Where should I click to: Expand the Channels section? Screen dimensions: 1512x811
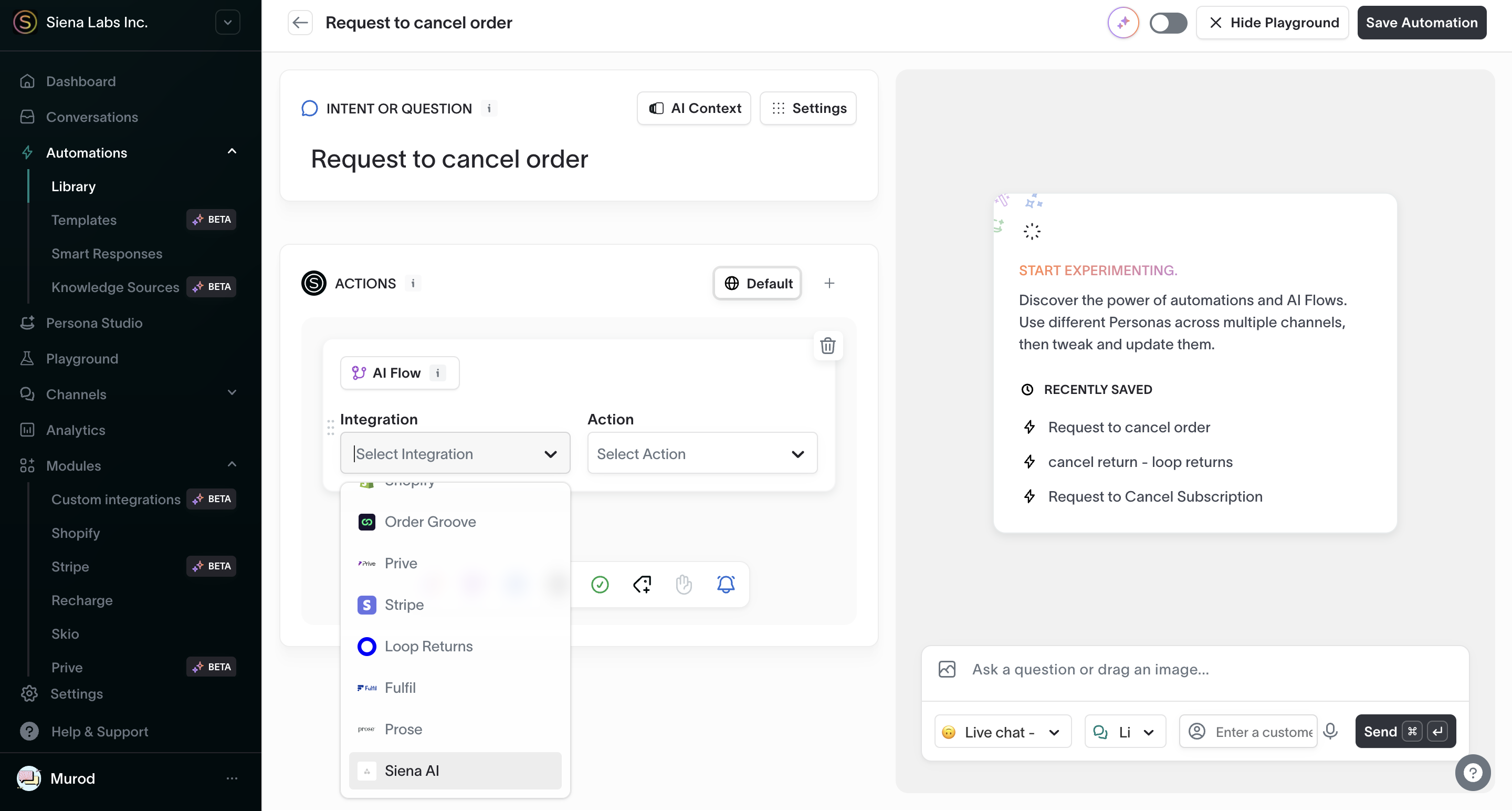(232, 393)
